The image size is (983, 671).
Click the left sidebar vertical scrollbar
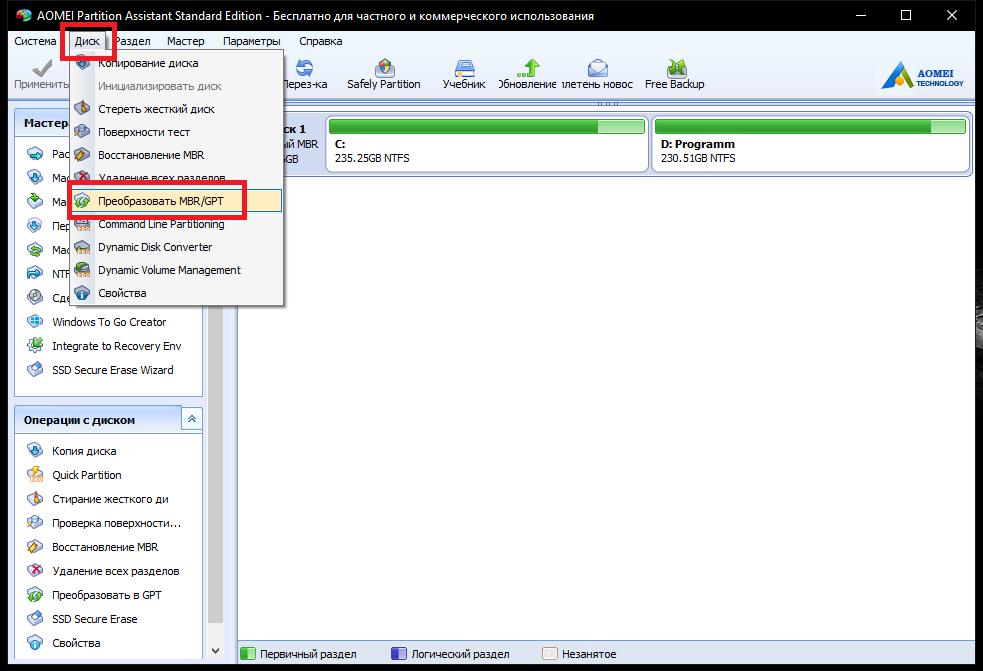click(216, 464)
